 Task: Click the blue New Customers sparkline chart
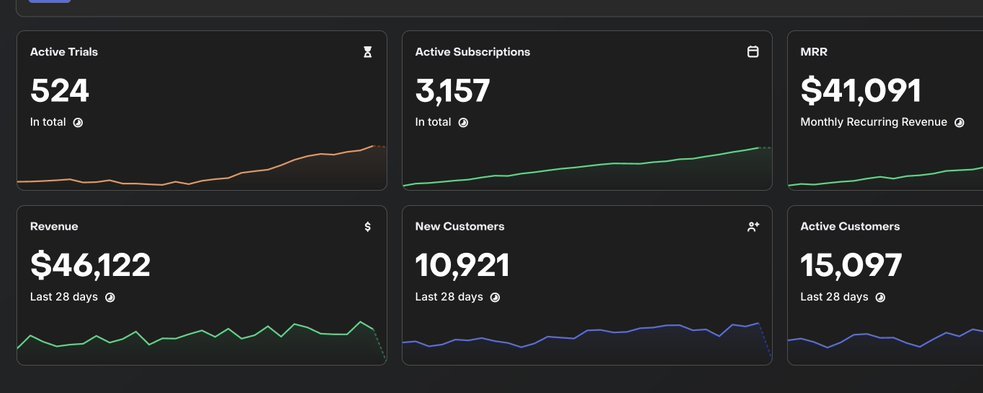pos(587,342)
